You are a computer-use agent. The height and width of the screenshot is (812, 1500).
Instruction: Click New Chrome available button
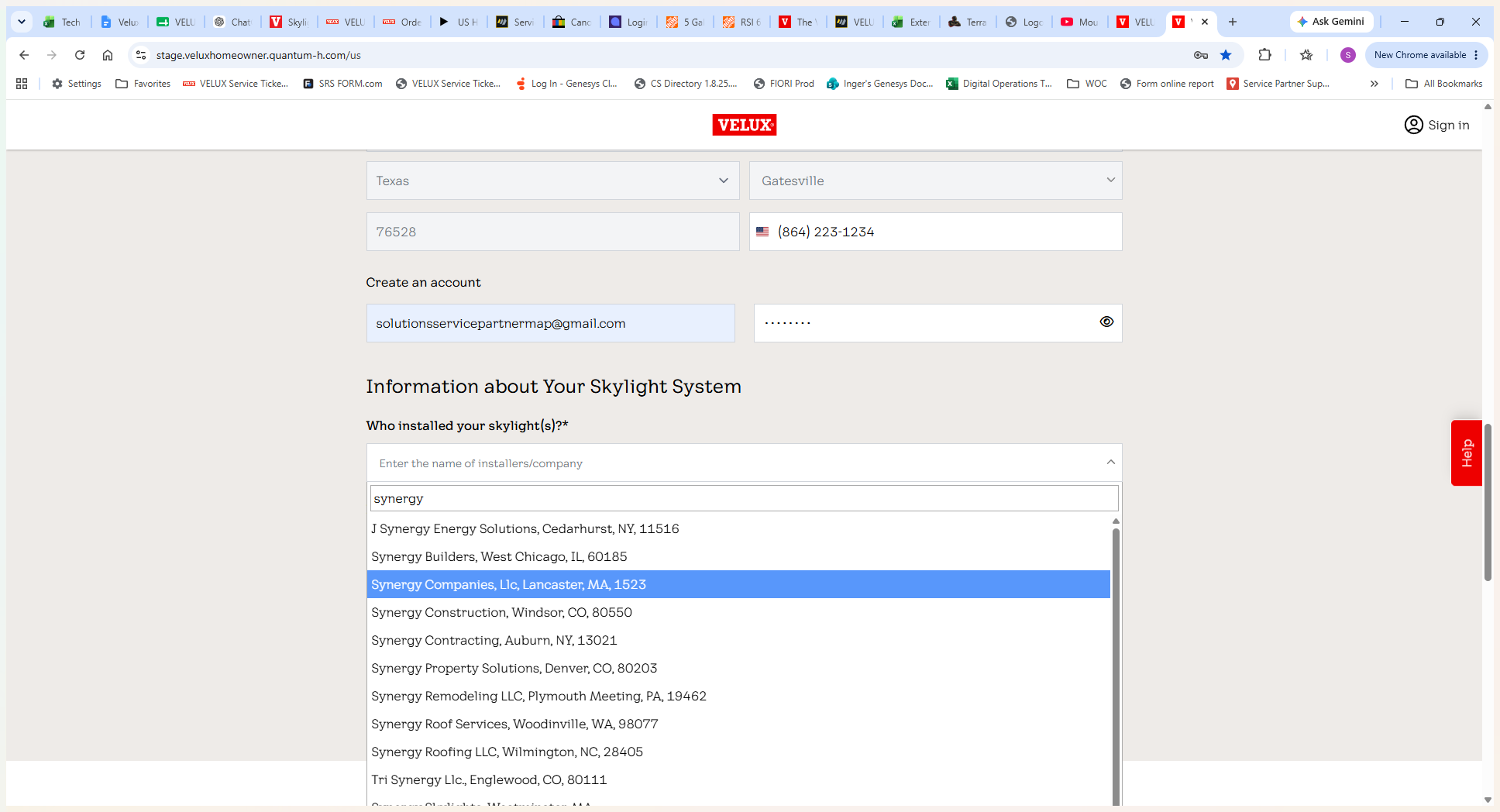(x=1426, y=55)
